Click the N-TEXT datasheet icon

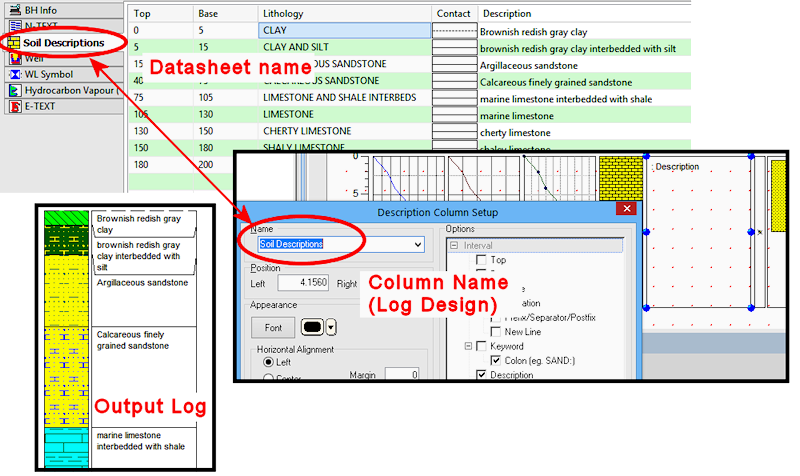tap(14, 27)
